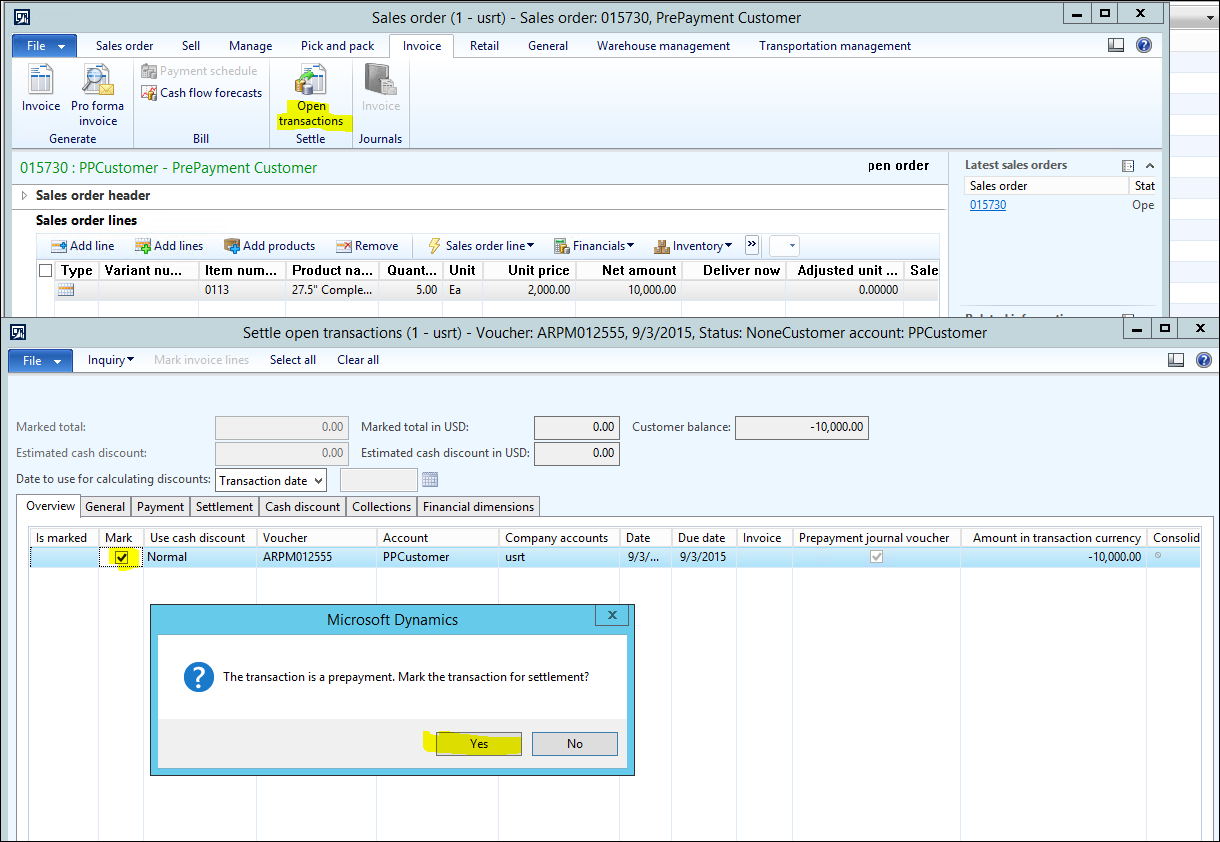The height and width of the screenshot is (842, 1220).
Task: Toggle the sales order lines select-all checkbox
Action: [x=45, y=270]
